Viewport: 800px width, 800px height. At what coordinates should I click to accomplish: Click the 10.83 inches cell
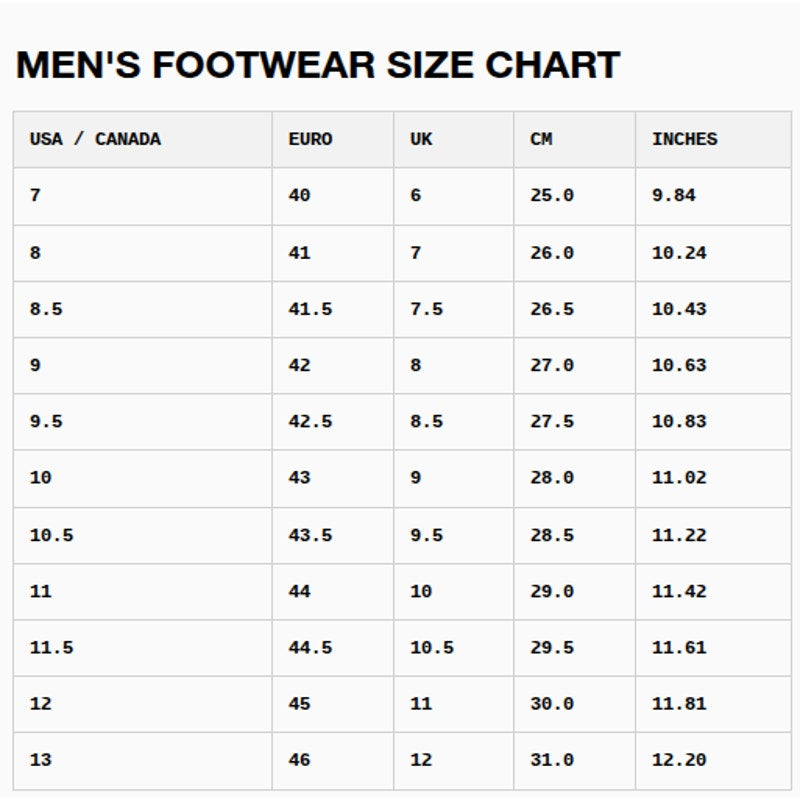713,422
